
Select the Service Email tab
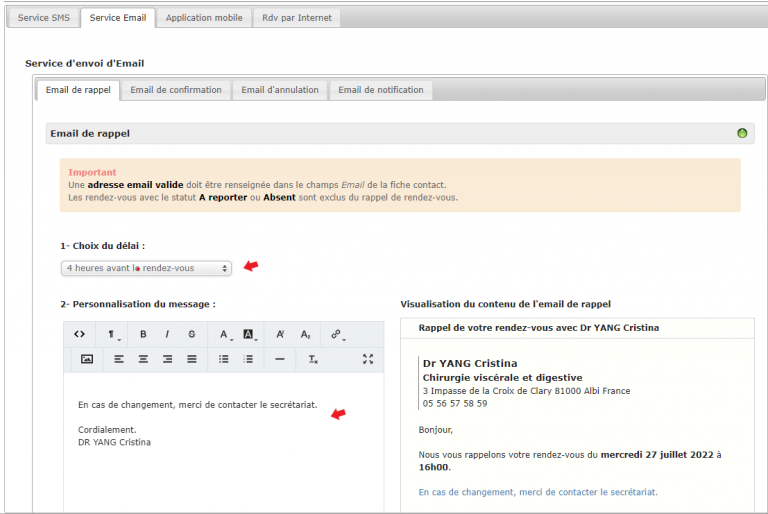click(x=118, y=18)
